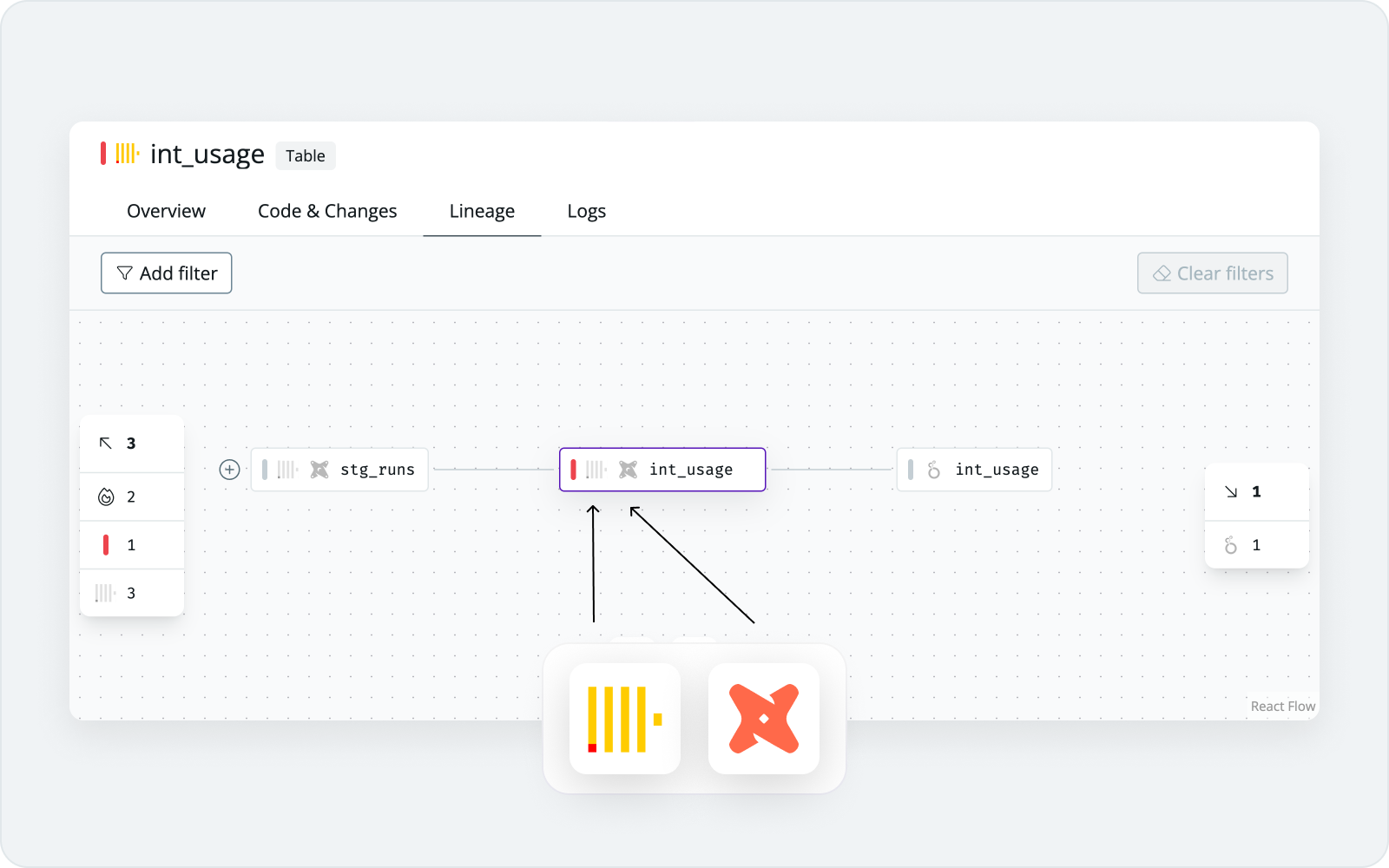Screen dimensions: 1389x868
Task: Click the circular icon filter with count 2
Action: click(132, 496)
